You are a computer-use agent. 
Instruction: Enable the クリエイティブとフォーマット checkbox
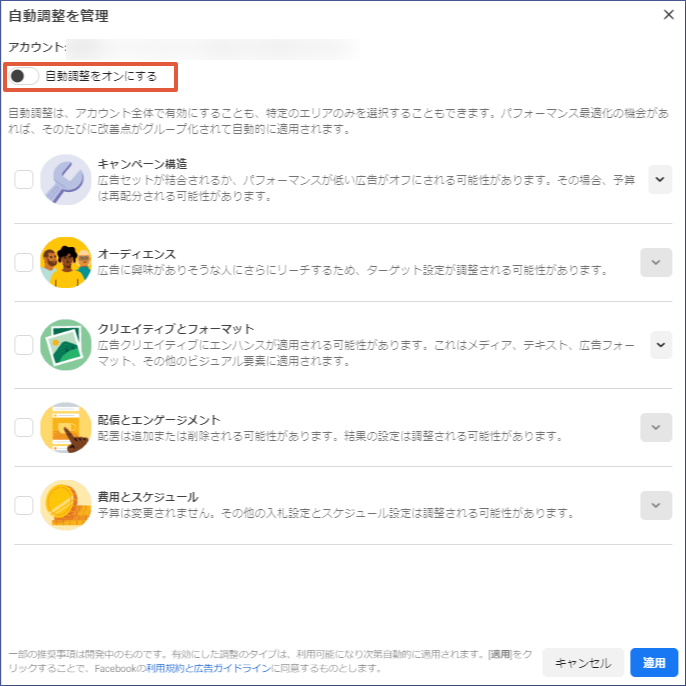pos(24,345)
